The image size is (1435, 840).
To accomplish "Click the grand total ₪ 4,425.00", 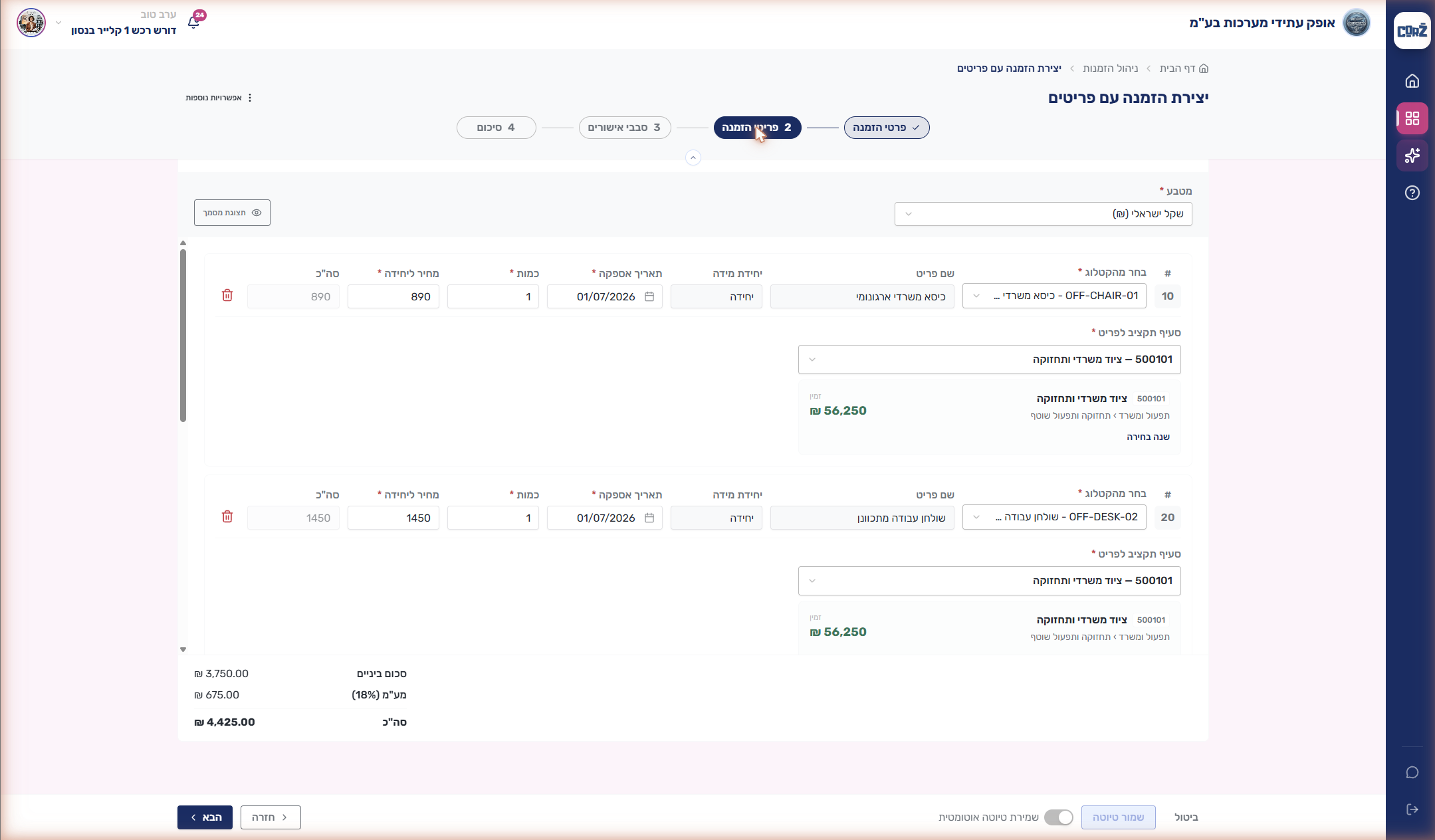I will click(x=225, y=722).
